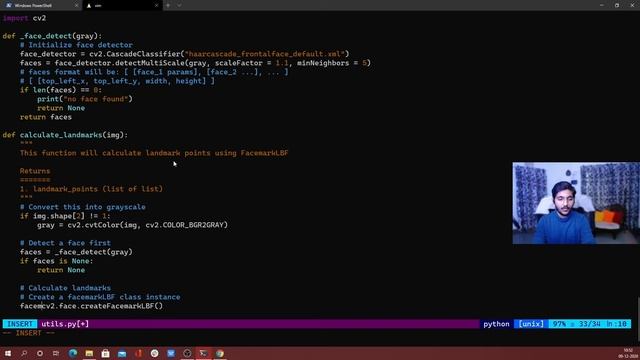
Task: Click 'print("no face found")' line
Action: point(85,99)
